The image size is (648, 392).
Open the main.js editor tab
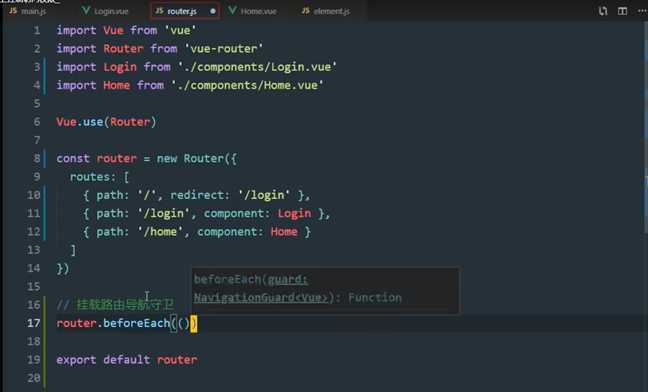(x=28, y=11)
